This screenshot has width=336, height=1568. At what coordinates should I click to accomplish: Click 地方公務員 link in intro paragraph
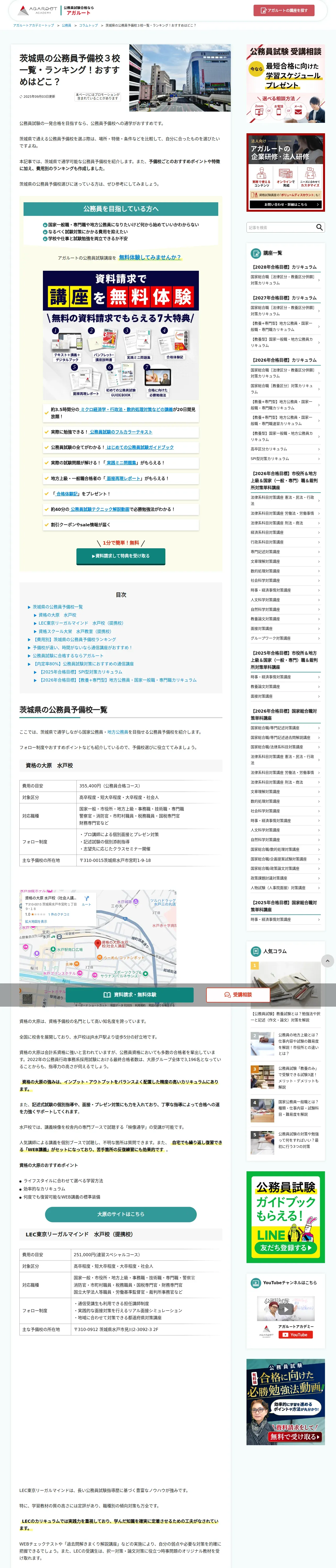coord(118,732)
